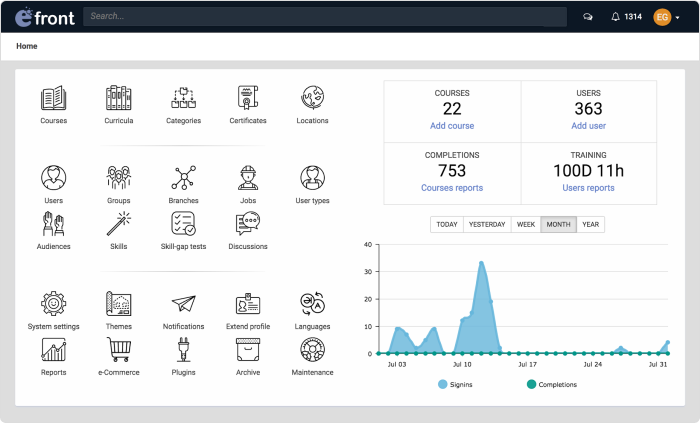Screen dimensions: 700x423
Task: Switch chart to YEAR tab
Action: click(591, 224)
